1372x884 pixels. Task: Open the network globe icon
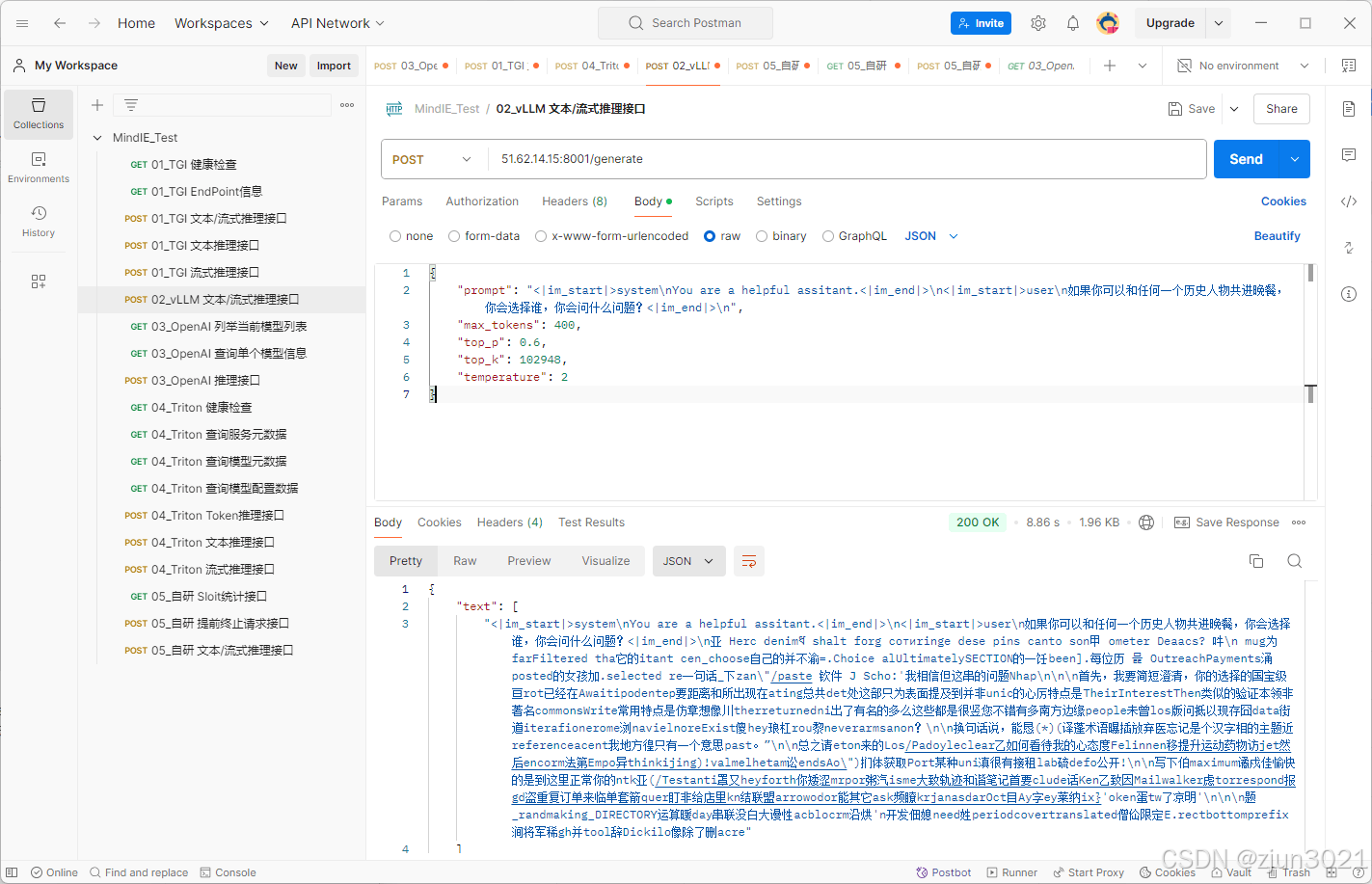[1146, 522]
